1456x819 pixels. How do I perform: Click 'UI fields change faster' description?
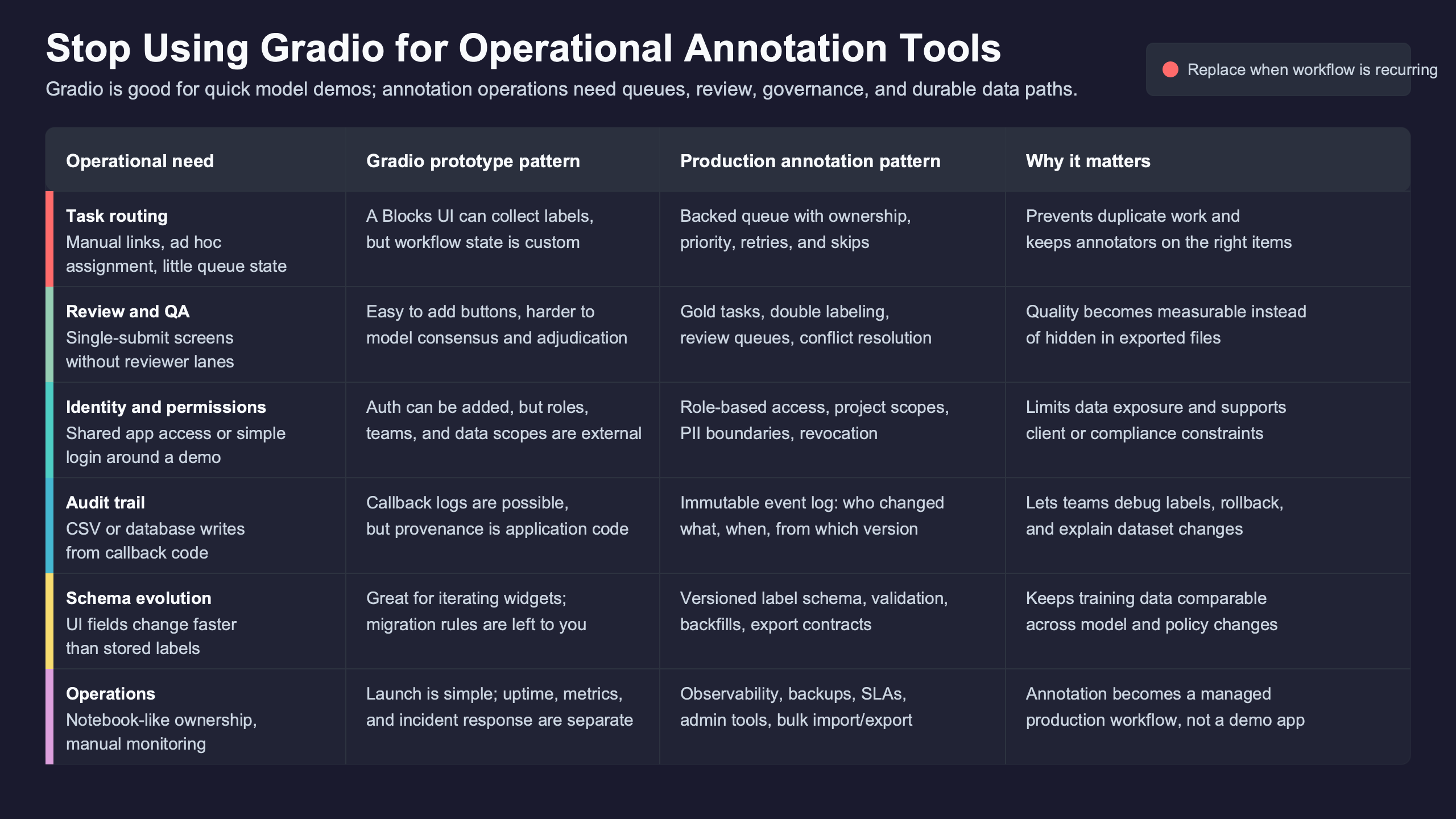pos(151,636)
